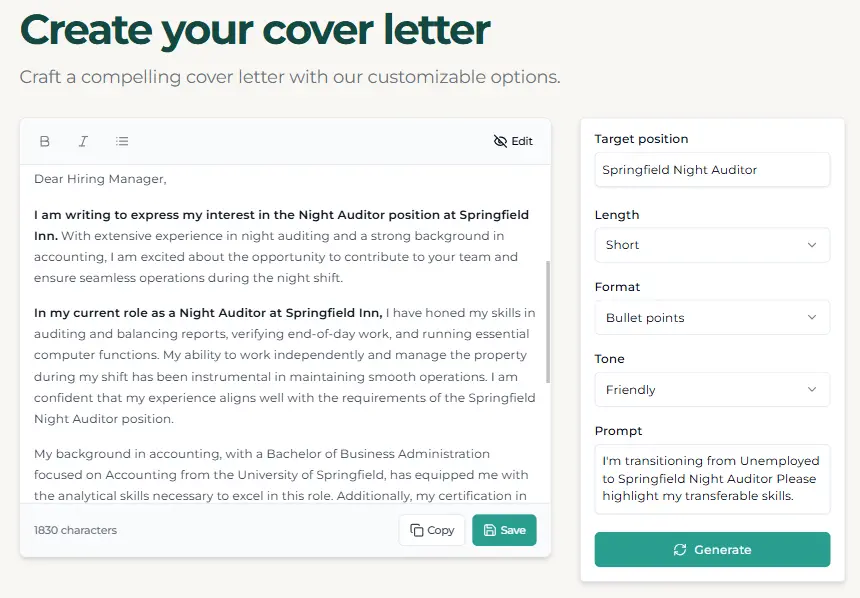Click the chevron arrow in the Length field
The image size is (860, 598).
pos(812,245)
